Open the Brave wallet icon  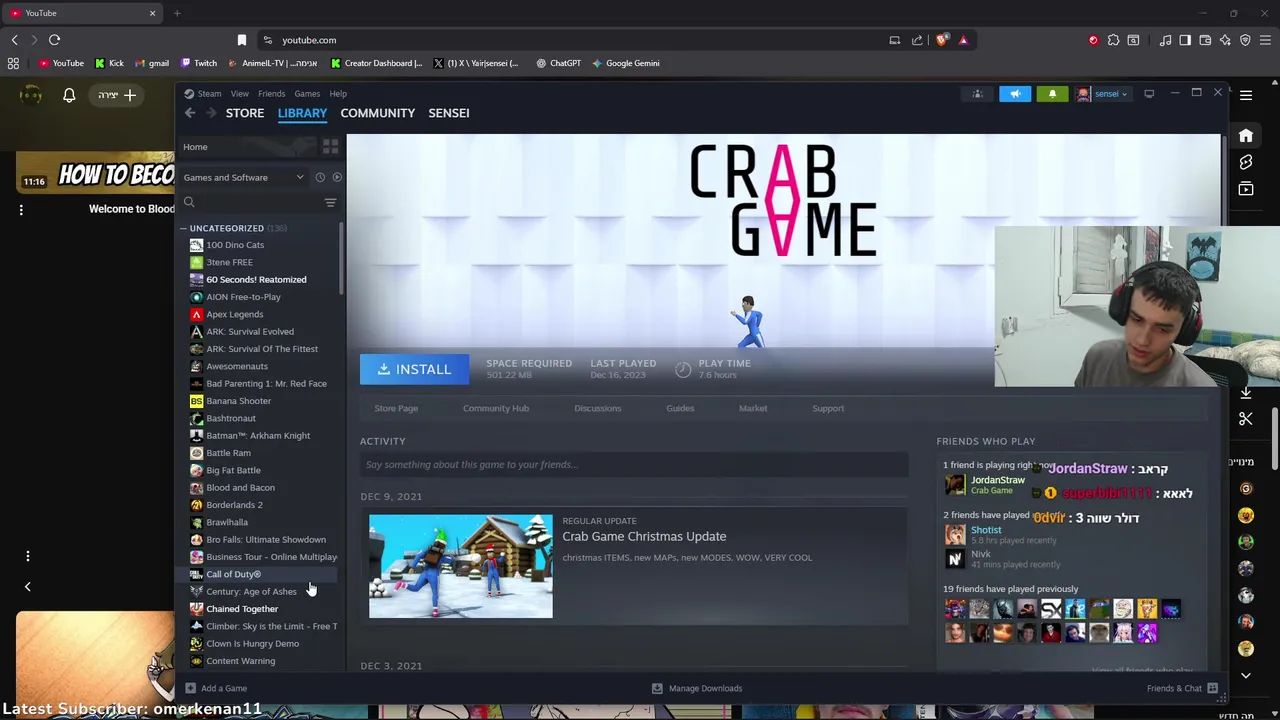pos(1205,40)
